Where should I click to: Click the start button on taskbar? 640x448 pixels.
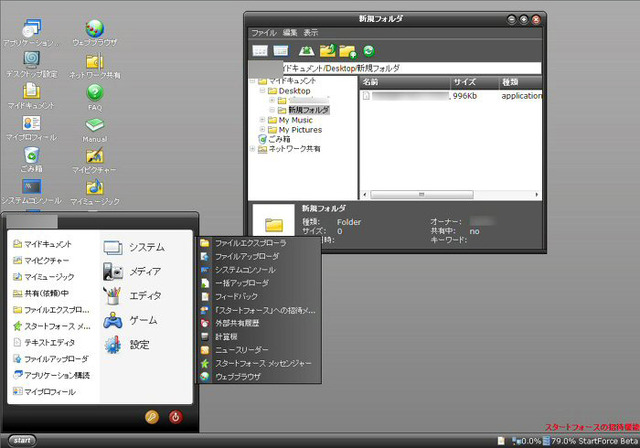22,440
